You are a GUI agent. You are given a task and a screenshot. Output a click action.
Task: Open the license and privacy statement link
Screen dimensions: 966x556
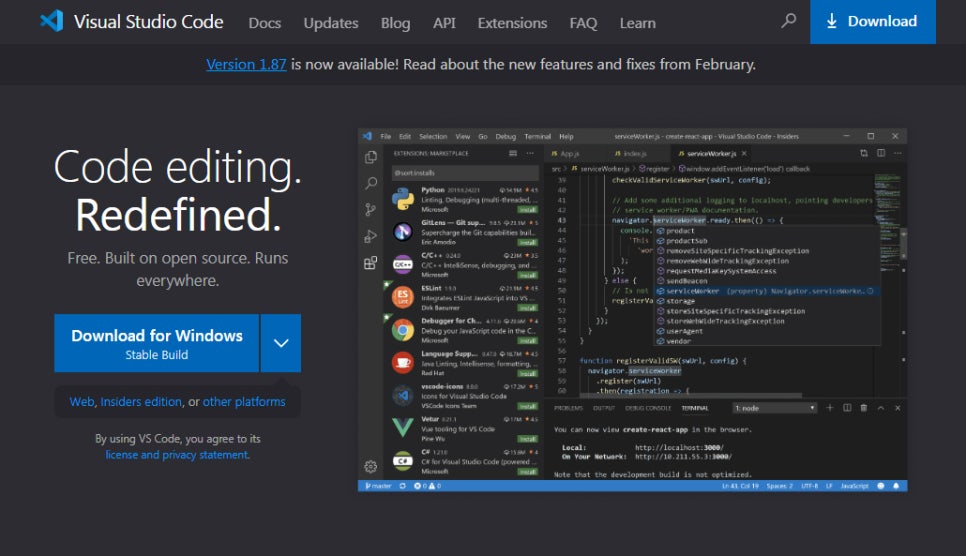(177, 454)
